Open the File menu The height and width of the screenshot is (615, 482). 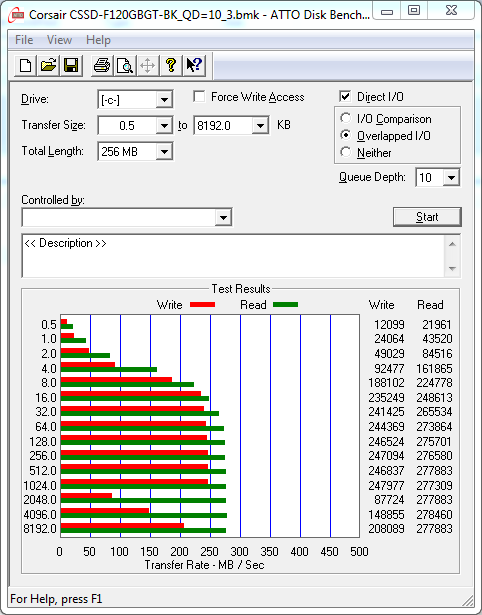[x=24, y=40]
